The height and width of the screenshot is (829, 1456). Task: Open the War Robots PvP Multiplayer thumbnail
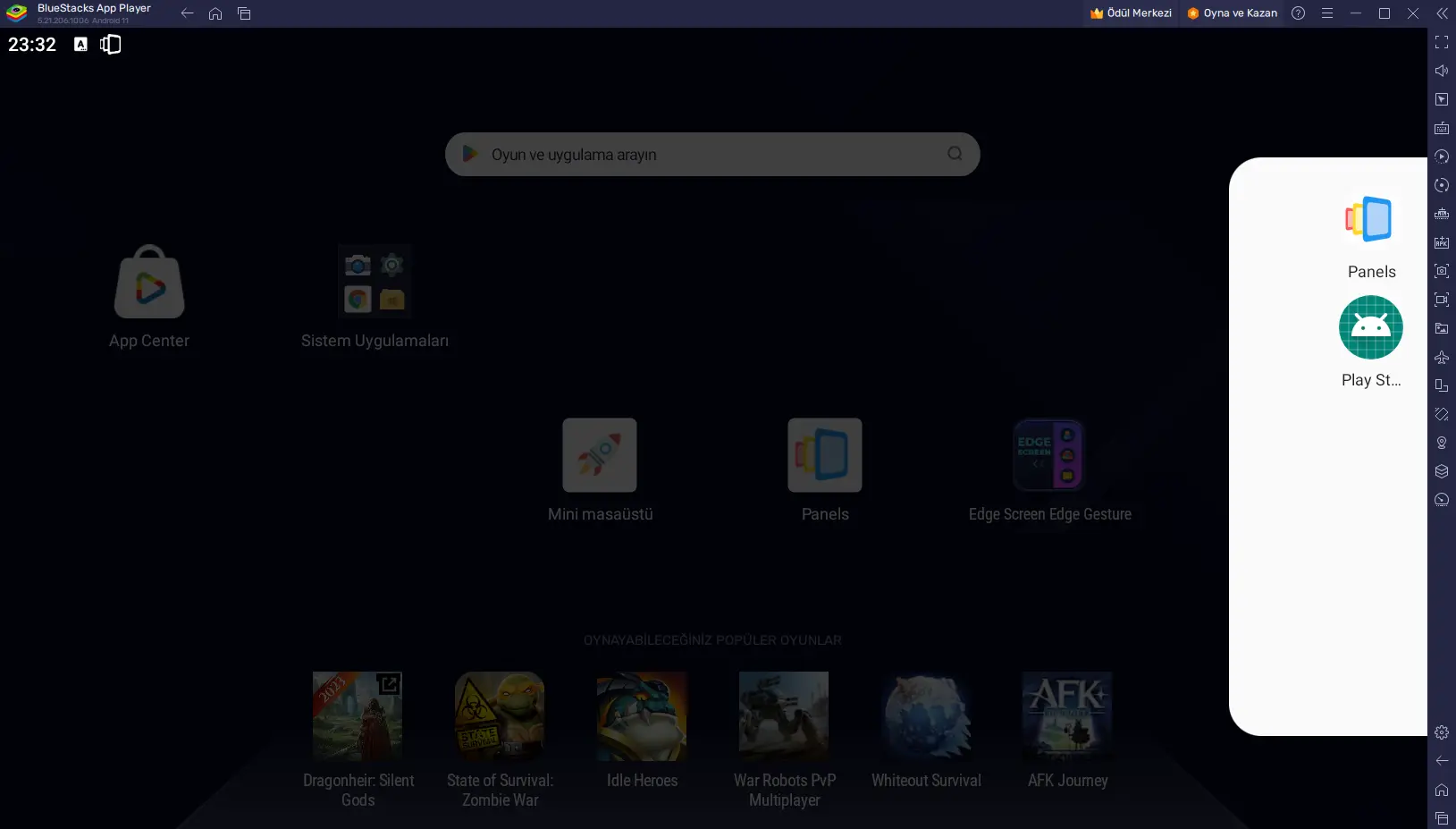tap(784, 716)
